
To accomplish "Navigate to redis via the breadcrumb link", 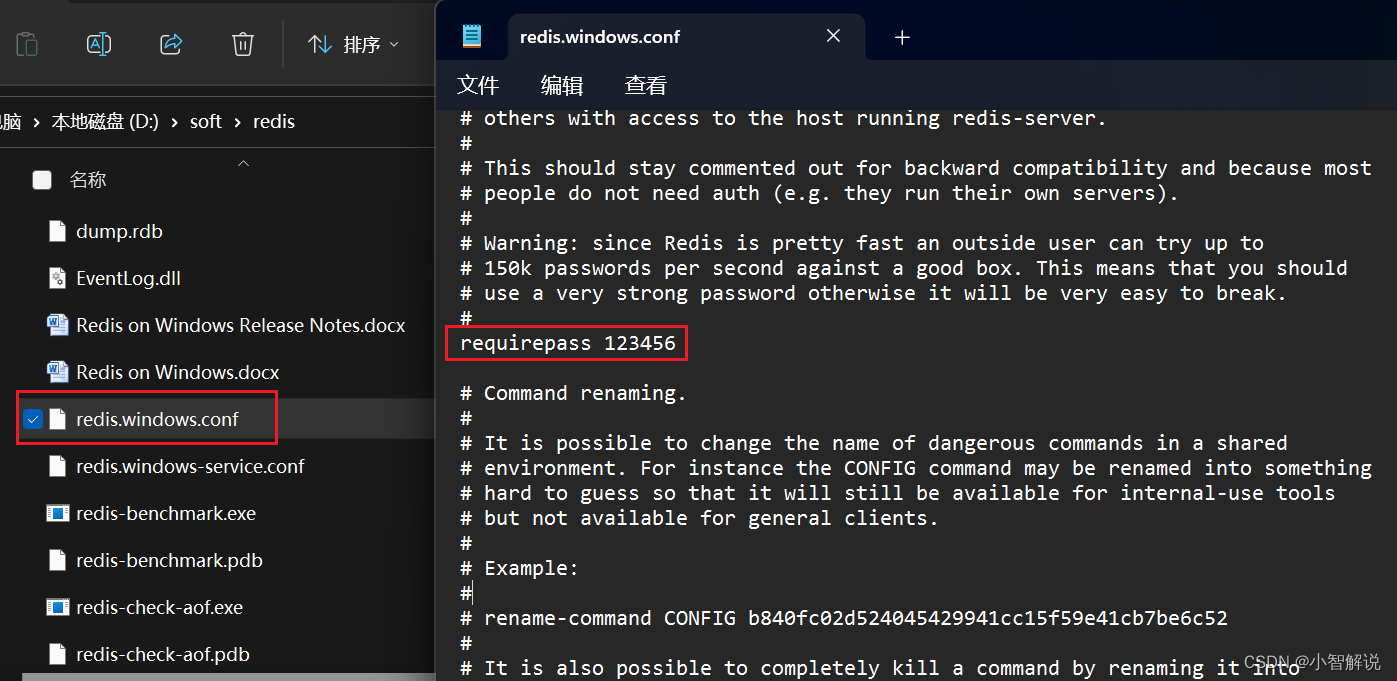I will (x=273, y=121).
